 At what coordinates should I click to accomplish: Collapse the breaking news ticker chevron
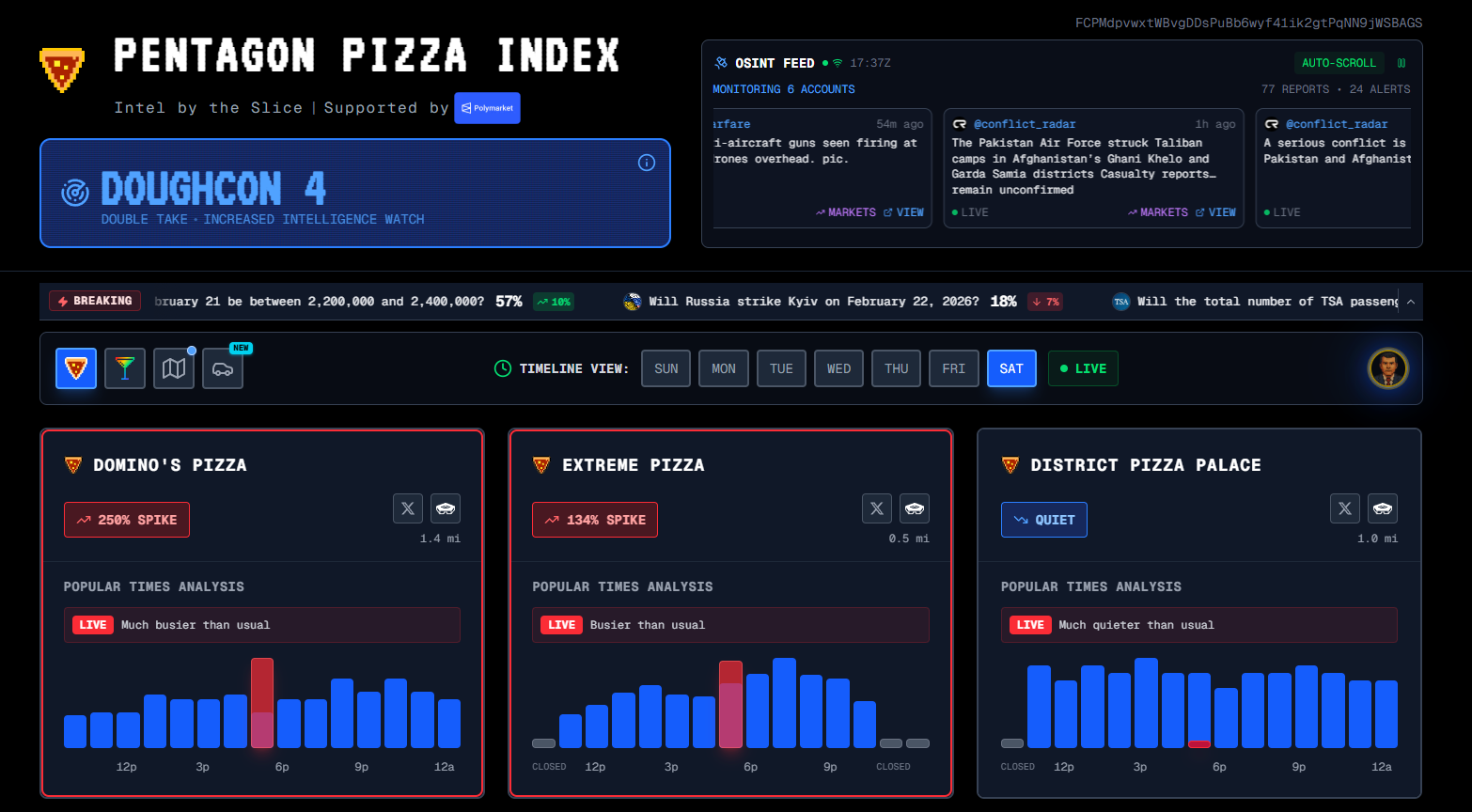(x=1411, y=302)
